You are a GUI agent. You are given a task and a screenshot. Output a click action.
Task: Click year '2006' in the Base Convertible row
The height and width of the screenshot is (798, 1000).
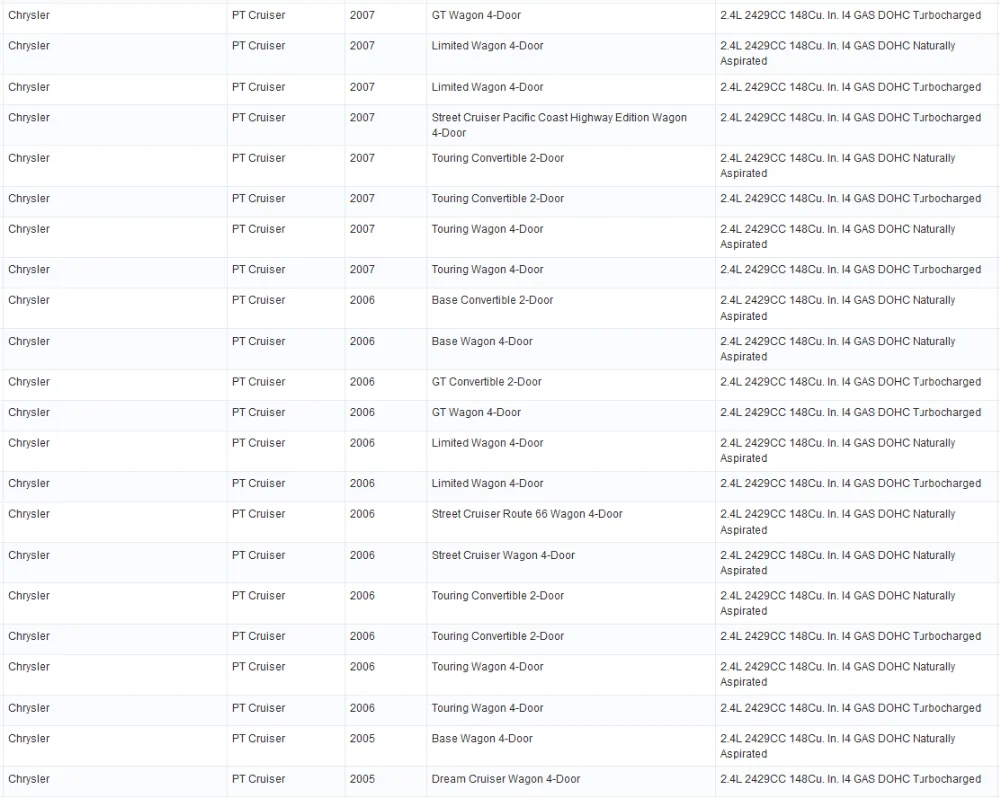click(362, 300)
